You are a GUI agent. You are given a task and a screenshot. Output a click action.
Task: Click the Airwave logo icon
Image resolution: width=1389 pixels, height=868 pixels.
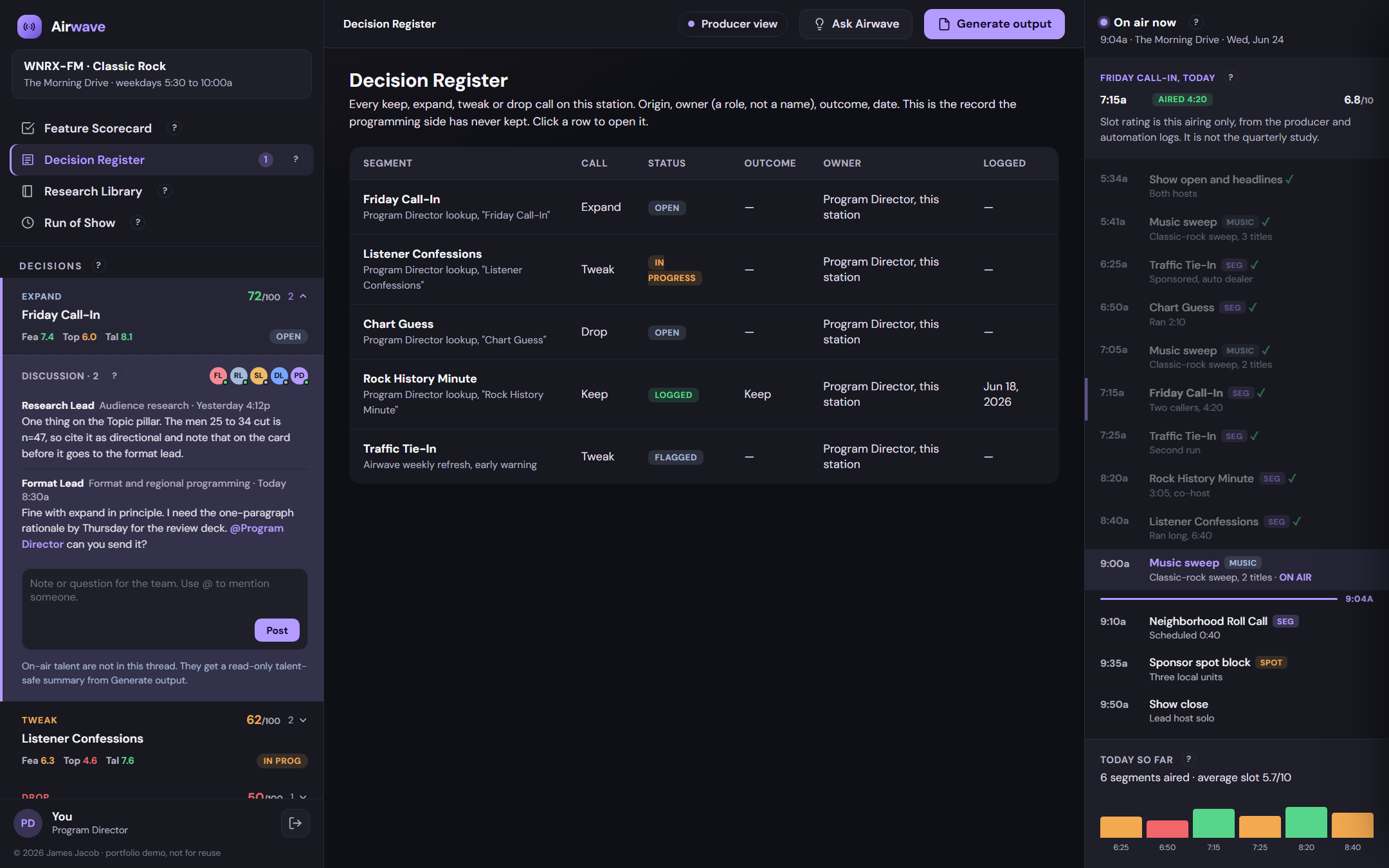29,26
